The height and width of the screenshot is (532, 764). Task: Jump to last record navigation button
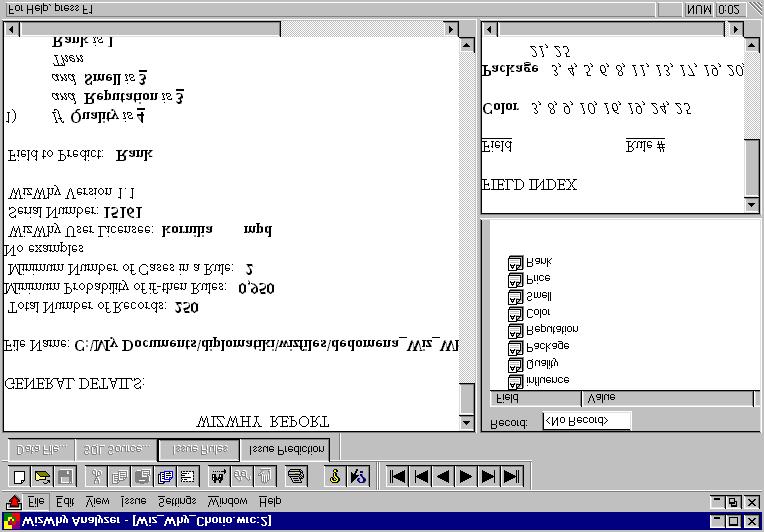tap(511, 476)
